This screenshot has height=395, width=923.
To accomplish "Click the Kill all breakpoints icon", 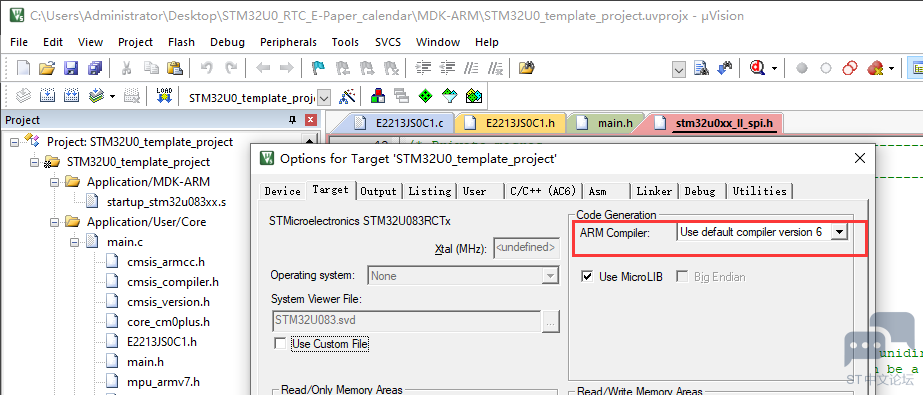I will (x=874, y=68).
